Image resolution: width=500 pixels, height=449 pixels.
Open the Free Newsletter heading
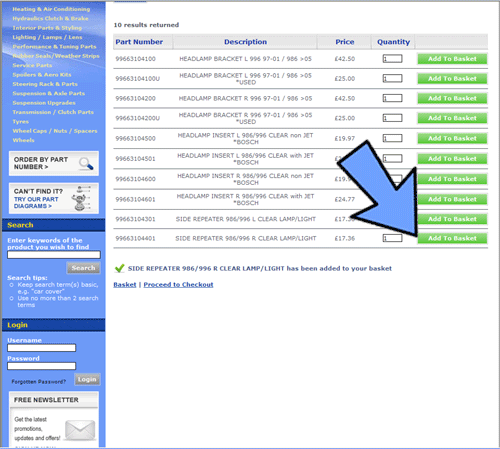coord(46,400)
